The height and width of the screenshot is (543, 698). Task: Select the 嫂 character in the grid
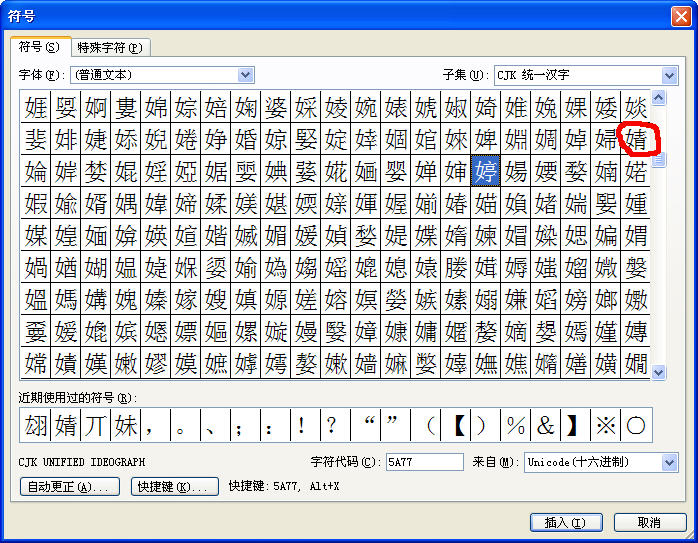(x=216, y=299)
